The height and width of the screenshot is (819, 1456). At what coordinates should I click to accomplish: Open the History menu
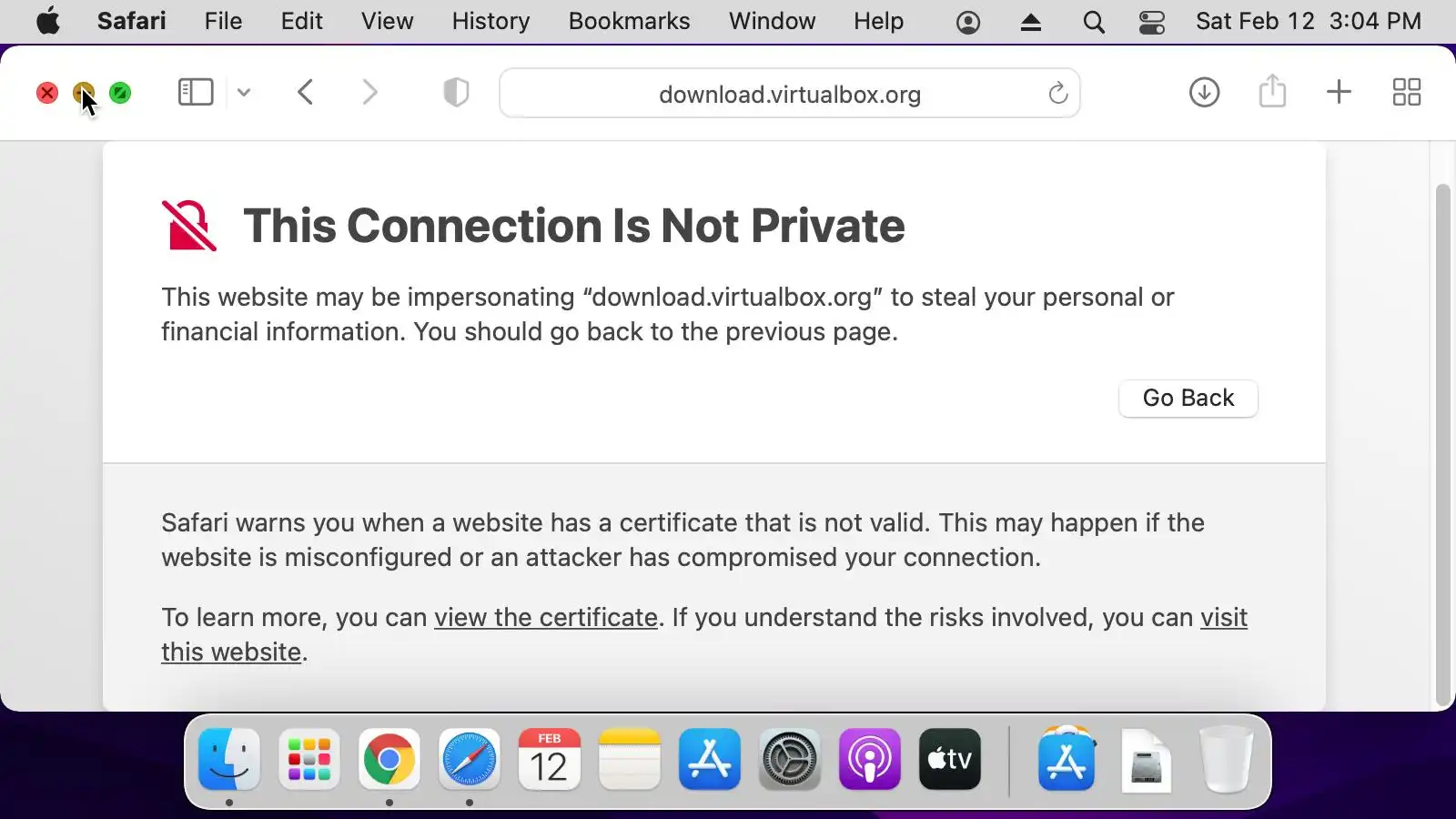(490, 21)
